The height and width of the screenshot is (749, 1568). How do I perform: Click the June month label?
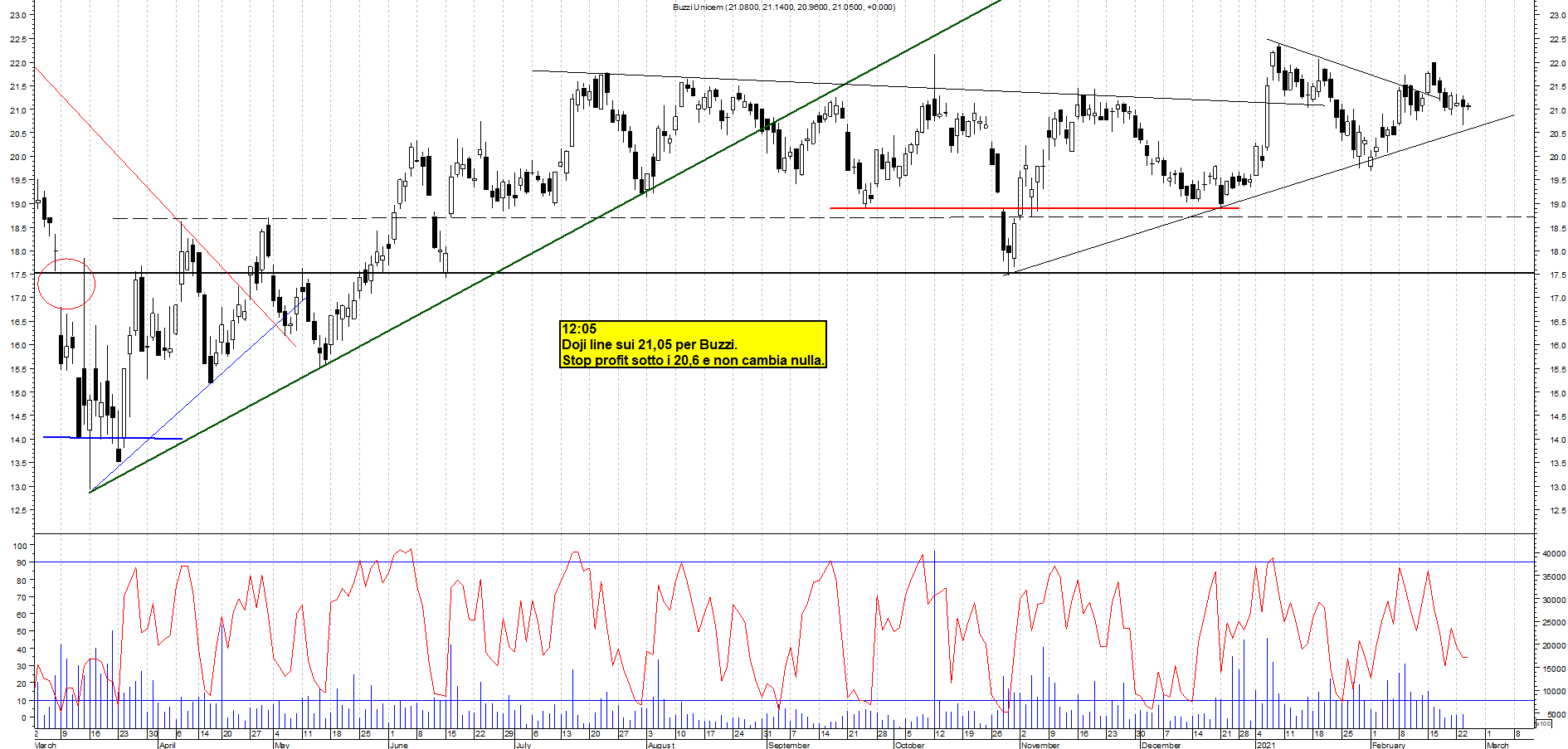[x=398, y=745]
